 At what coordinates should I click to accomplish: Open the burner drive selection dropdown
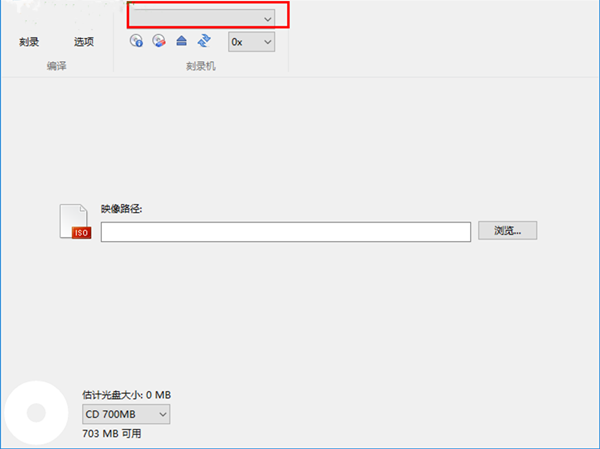[200, 18]
